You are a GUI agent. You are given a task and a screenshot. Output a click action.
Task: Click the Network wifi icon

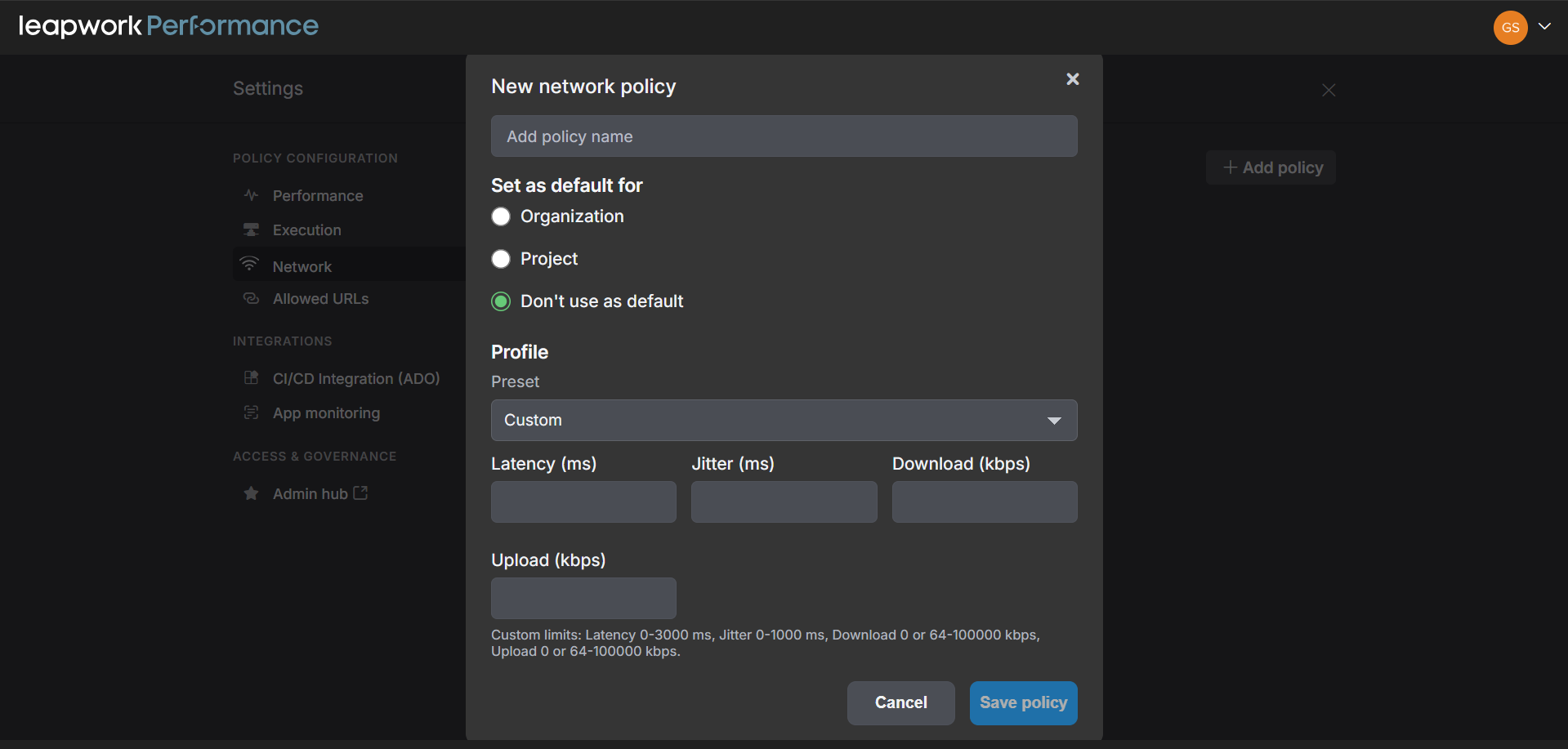249,265
